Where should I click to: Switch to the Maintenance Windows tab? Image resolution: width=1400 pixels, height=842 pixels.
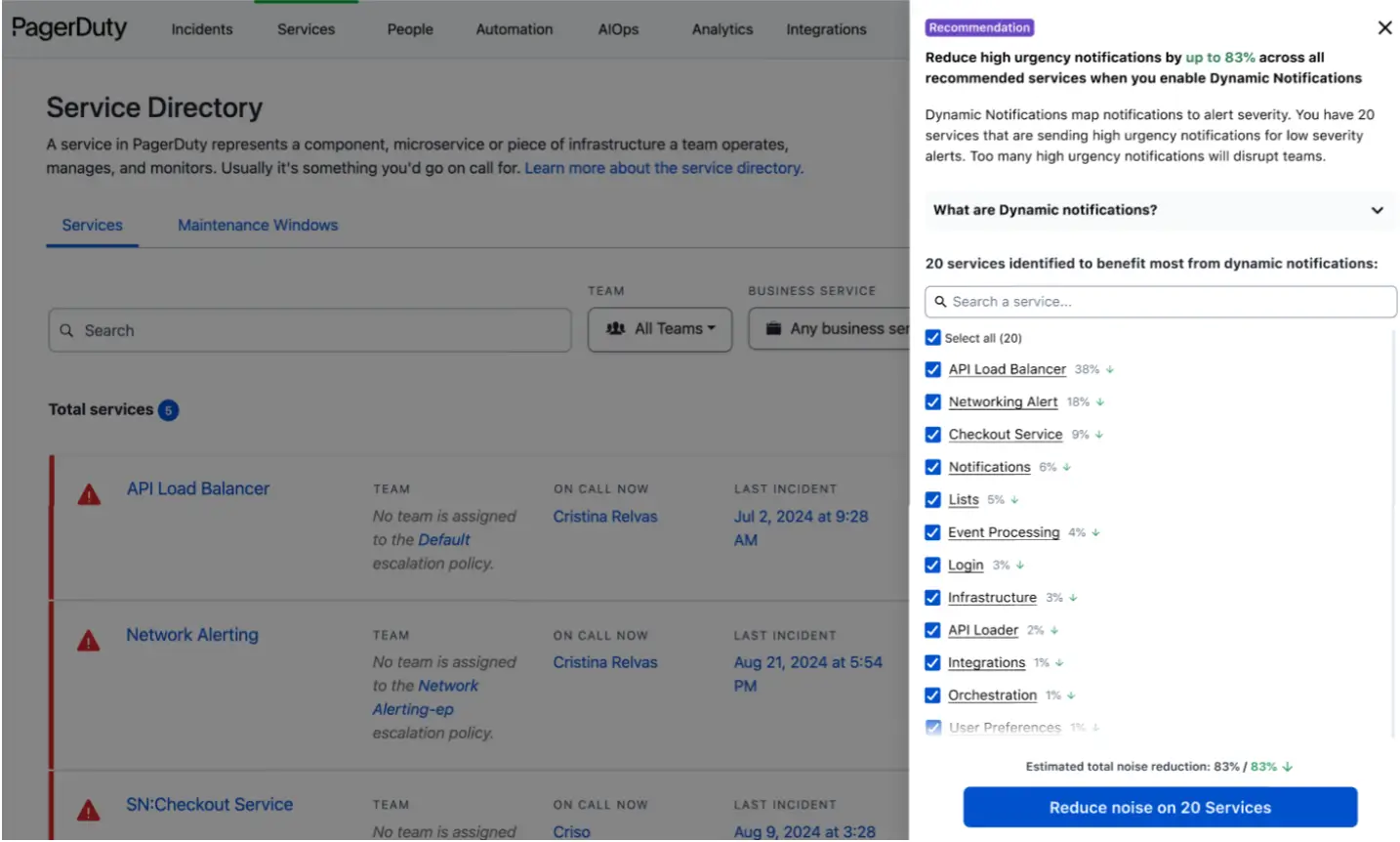(258, 226)
